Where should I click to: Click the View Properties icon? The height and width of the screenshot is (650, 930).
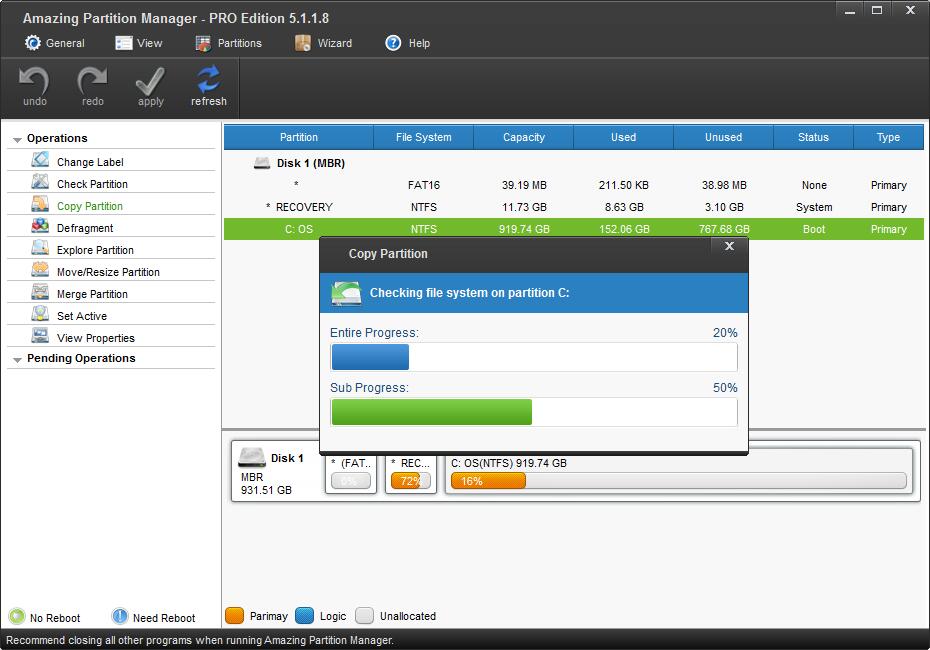click(40, 335)
